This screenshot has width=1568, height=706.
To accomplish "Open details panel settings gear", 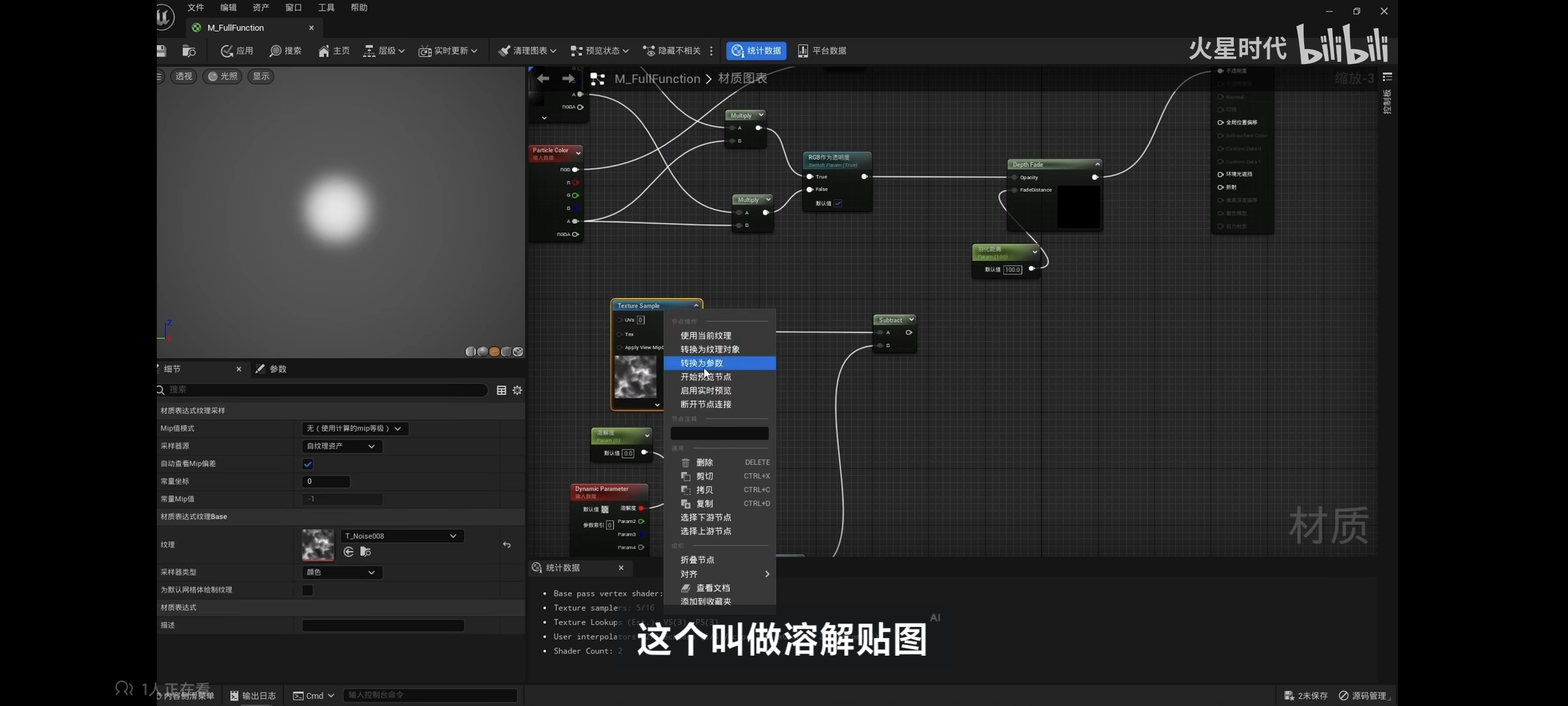I will [517, 390].
